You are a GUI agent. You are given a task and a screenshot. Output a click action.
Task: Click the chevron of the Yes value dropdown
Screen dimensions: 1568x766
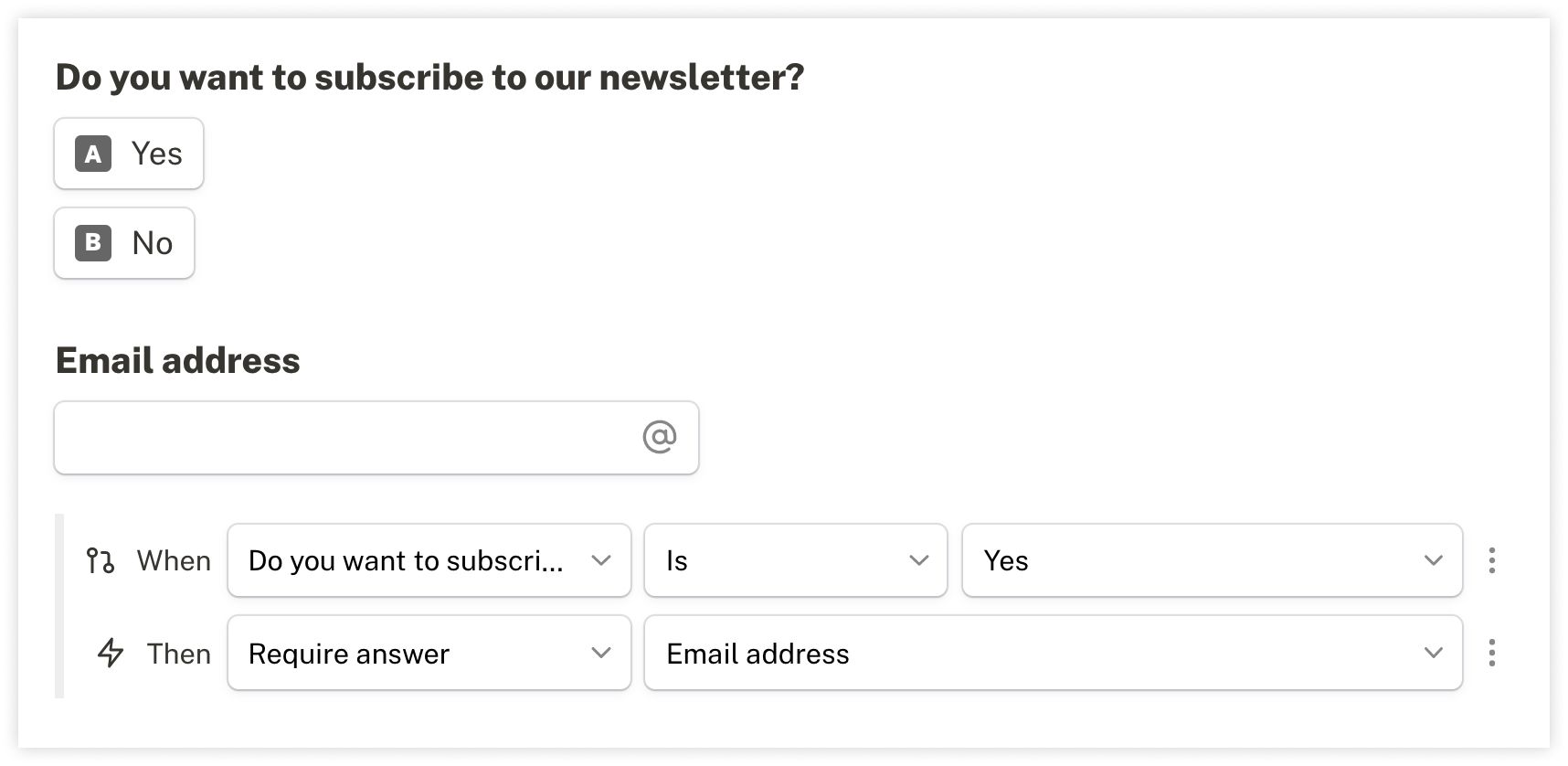1434,560
